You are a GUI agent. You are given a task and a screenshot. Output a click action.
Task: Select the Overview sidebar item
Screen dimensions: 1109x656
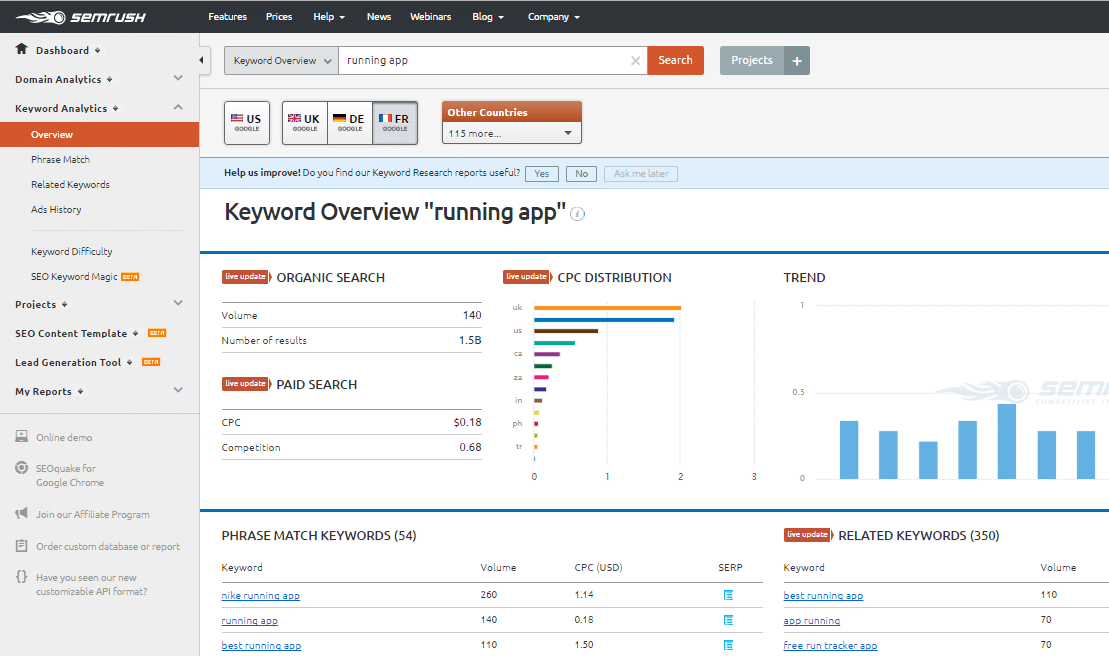pos(100,134)
